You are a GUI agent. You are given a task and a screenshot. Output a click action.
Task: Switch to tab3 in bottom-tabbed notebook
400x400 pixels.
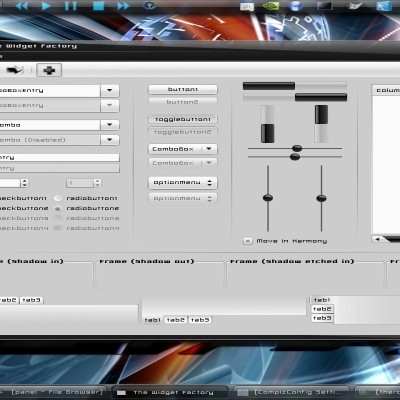[200, 320]
